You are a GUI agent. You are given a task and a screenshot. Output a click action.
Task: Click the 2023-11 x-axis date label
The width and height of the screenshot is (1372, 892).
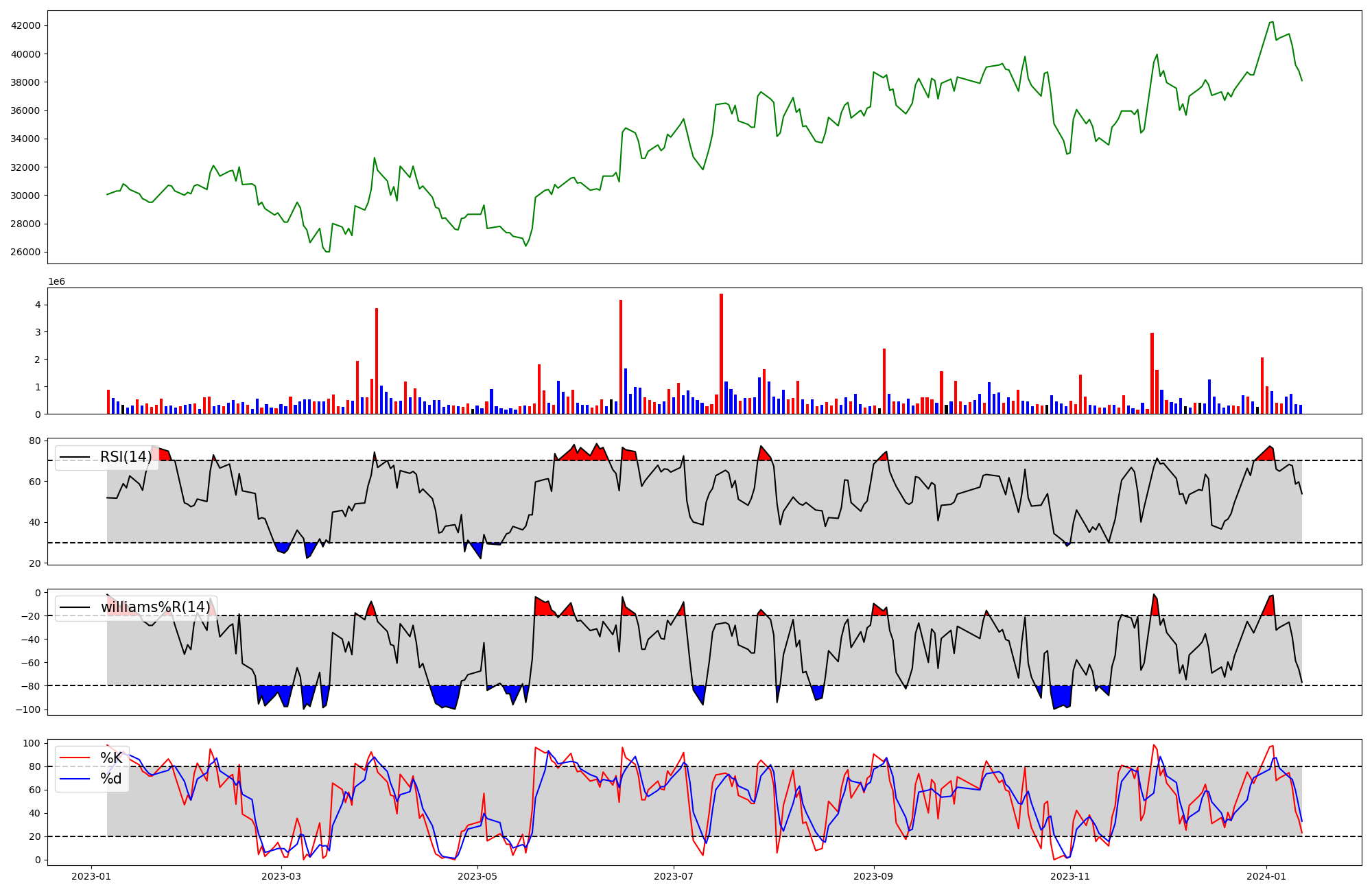(1069, 876)
